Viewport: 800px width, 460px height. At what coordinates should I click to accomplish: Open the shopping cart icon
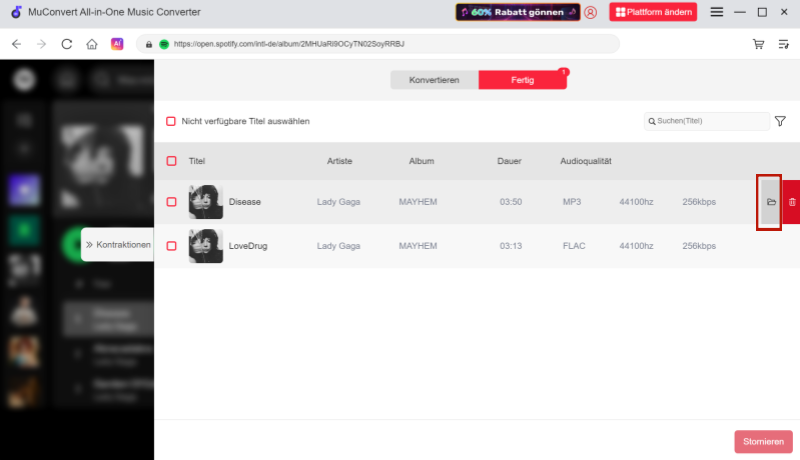click(758, 44)
